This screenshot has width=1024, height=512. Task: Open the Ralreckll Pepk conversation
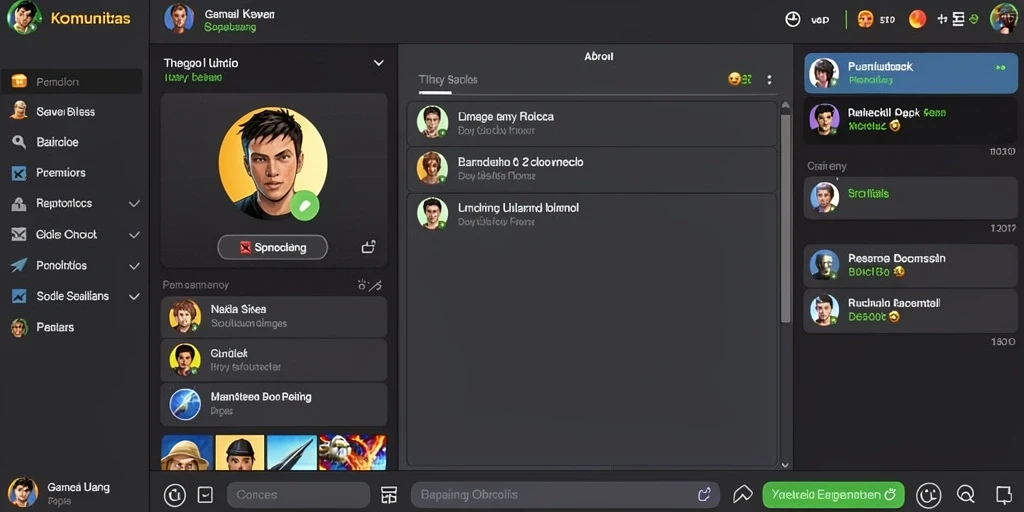coord(910,120)
